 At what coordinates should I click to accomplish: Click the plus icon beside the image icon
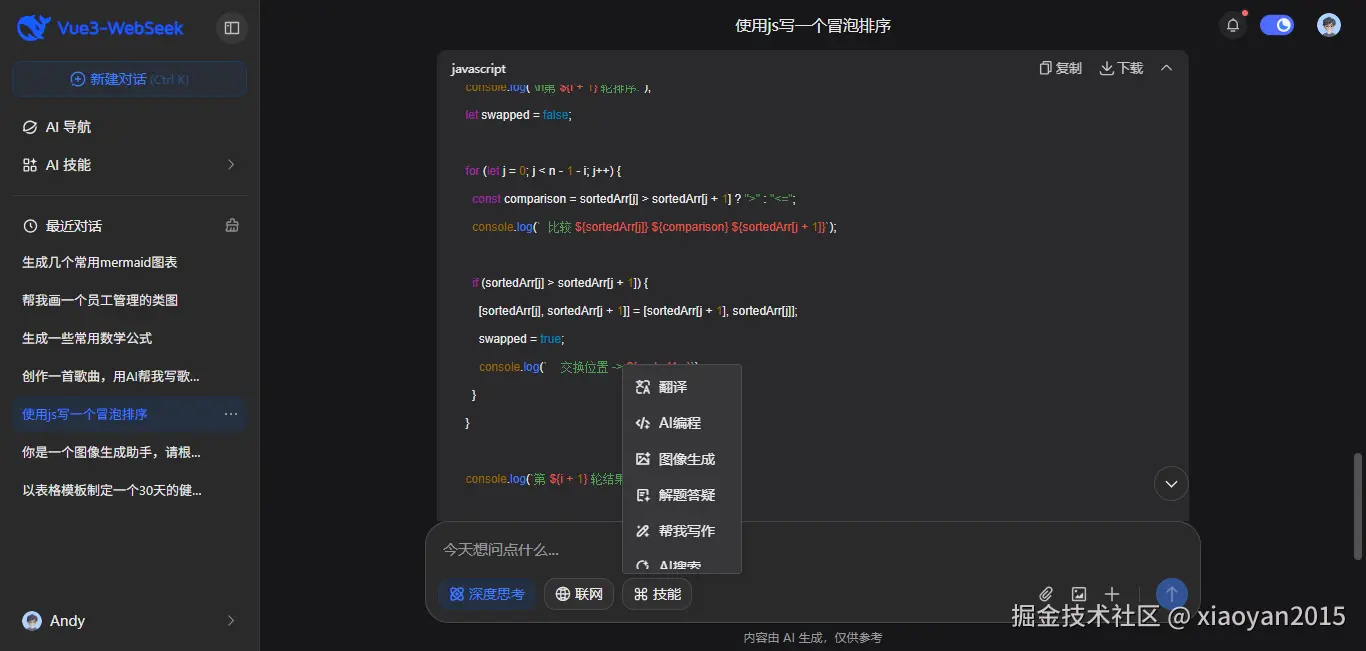(x=1111, y=593)
